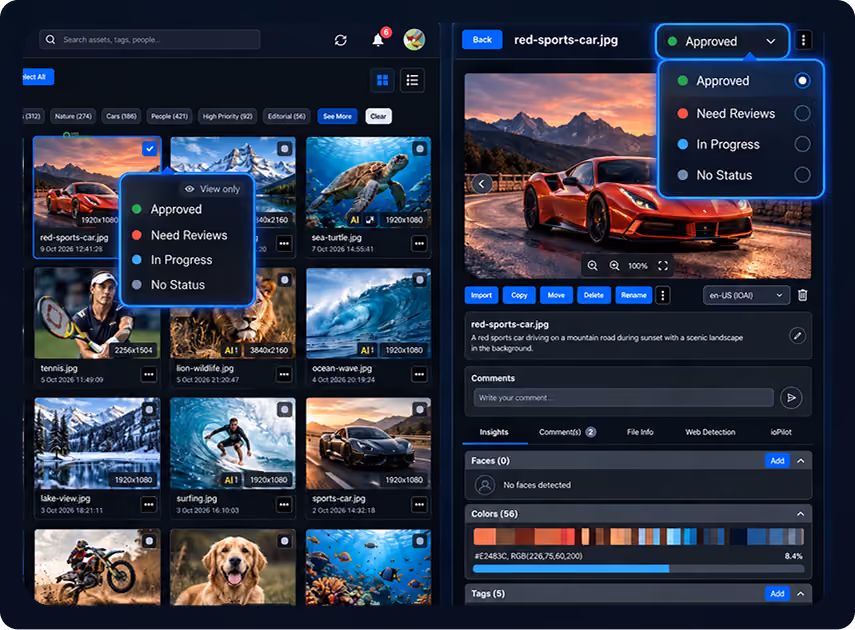Click the Back button
The width and height of the screenshot is (855, 630).
tap(482, 40)
